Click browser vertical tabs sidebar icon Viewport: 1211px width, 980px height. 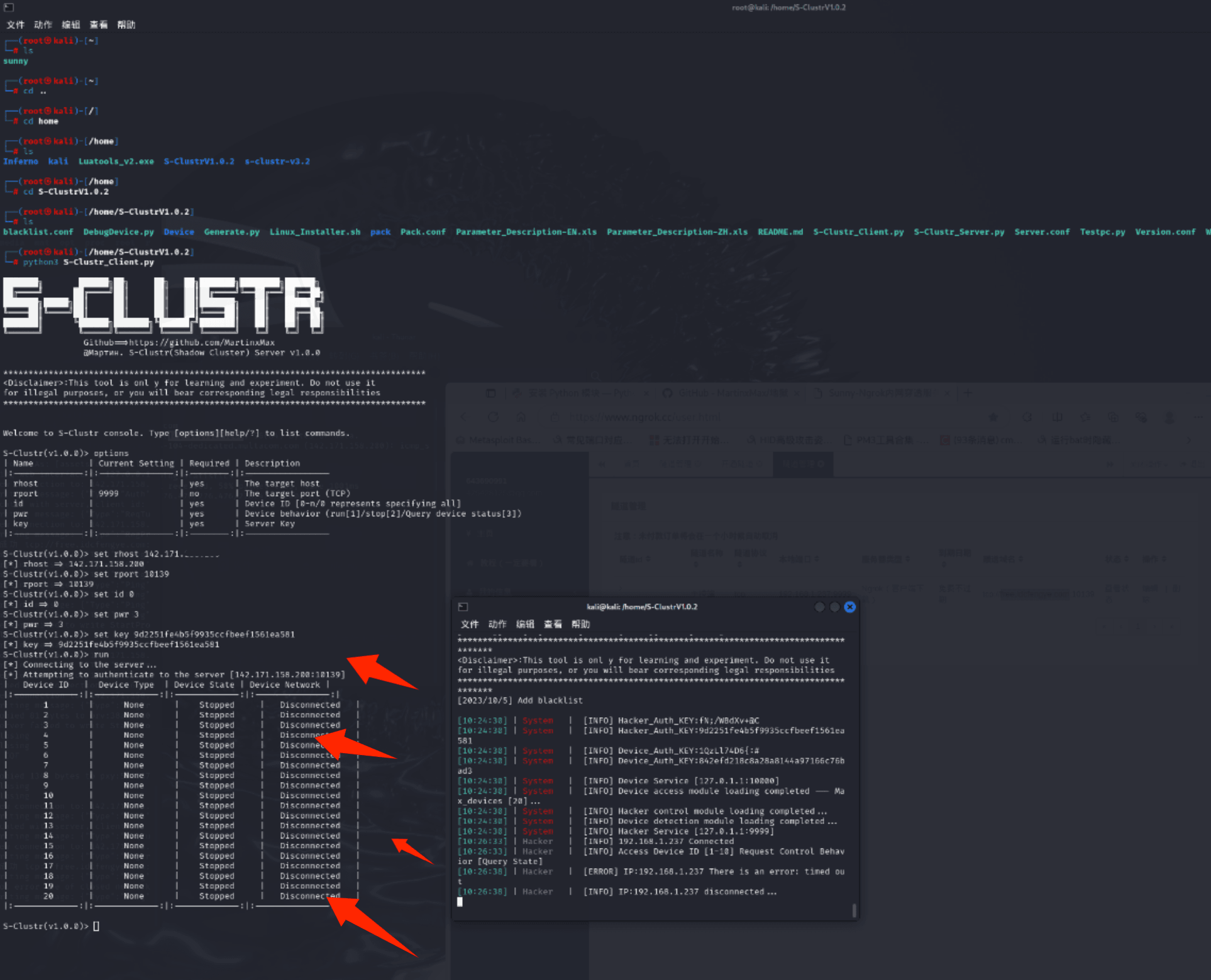pyautogui.click(x=490, y=393)
